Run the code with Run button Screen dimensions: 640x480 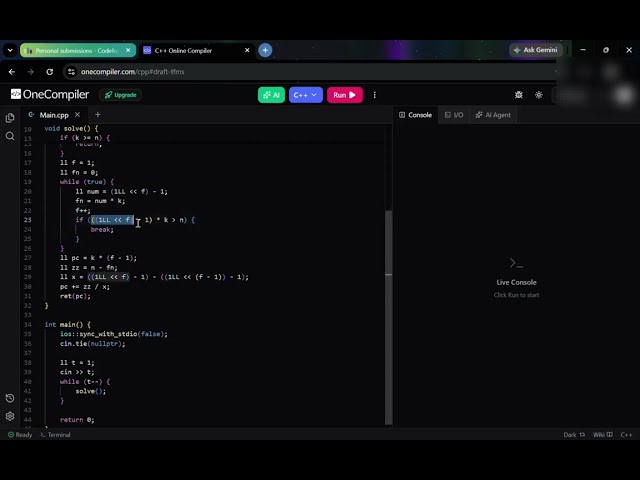(344, 95)
